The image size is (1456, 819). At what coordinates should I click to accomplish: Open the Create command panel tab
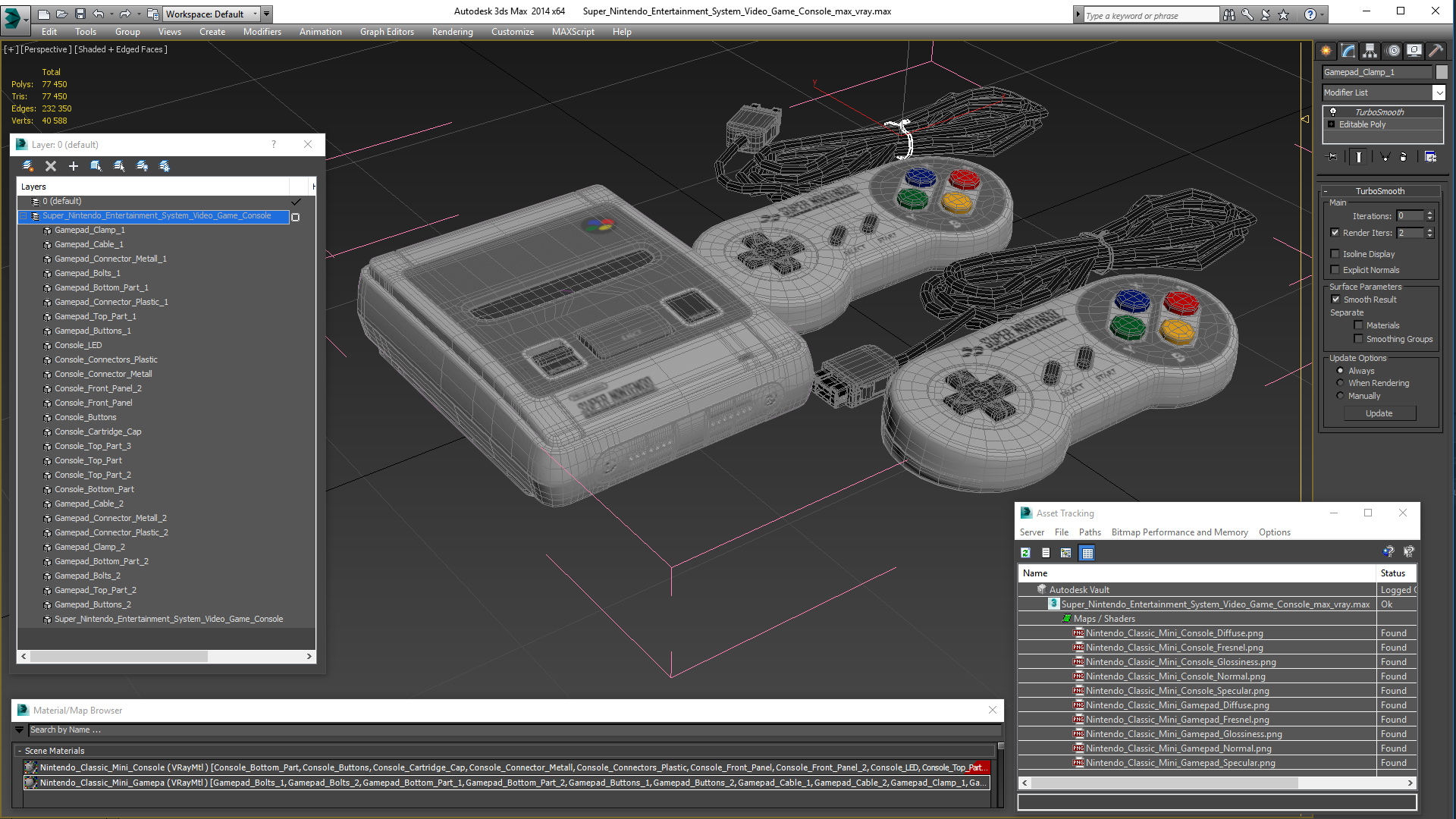[x=1326, y=51]
